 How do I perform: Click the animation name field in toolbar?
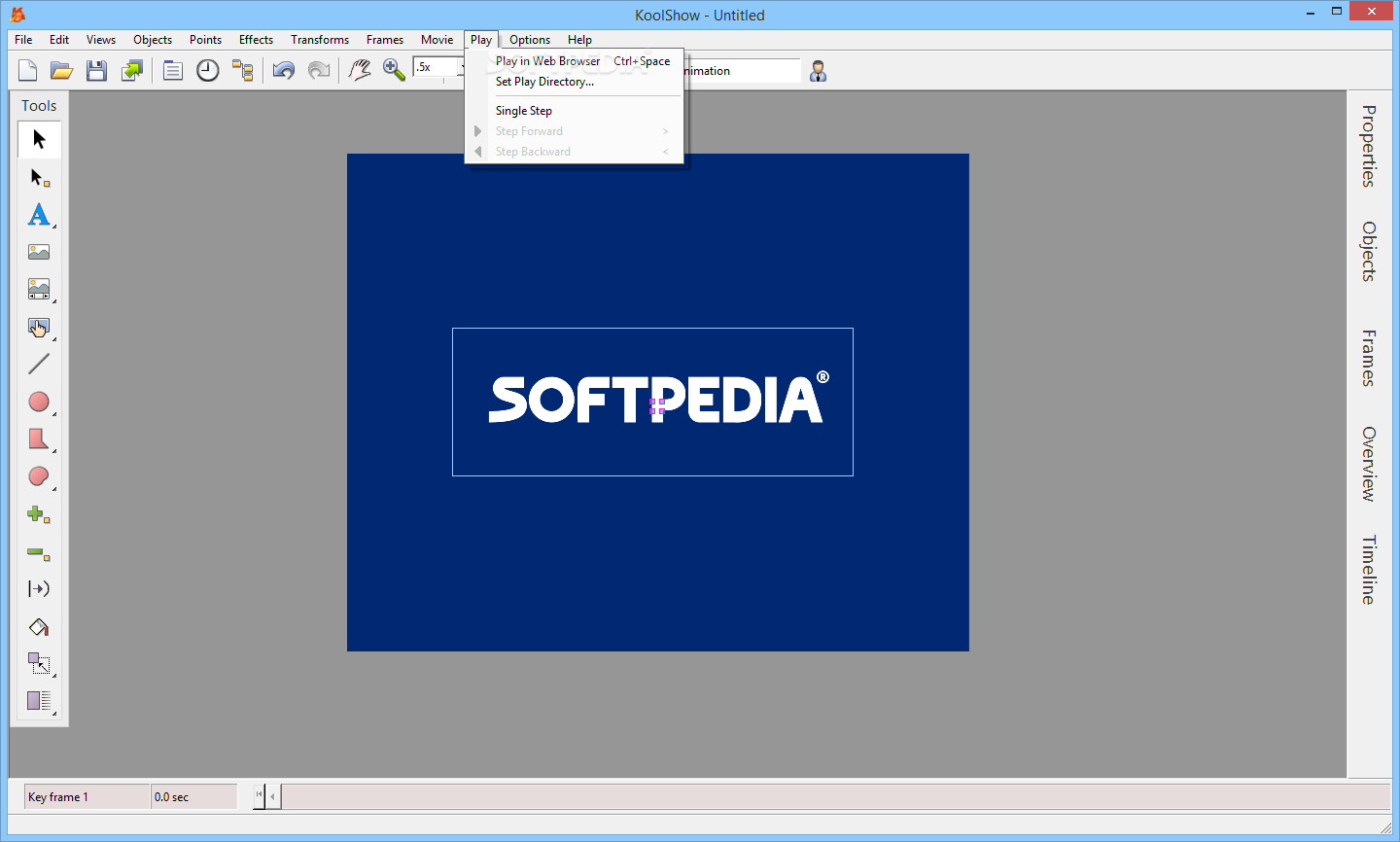tap(742, 71)
